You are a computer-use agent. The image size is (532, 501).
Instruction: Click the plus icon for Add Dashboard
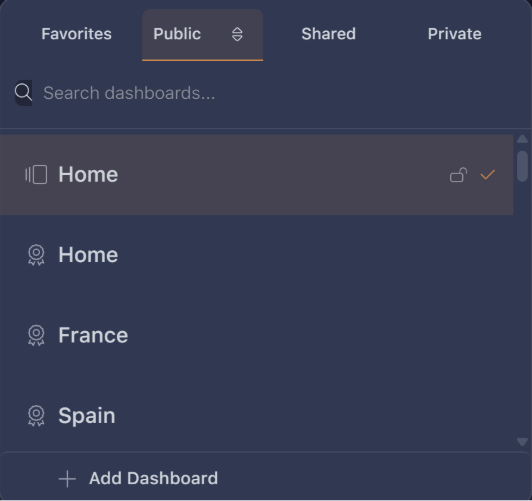(x=67, y=479)
